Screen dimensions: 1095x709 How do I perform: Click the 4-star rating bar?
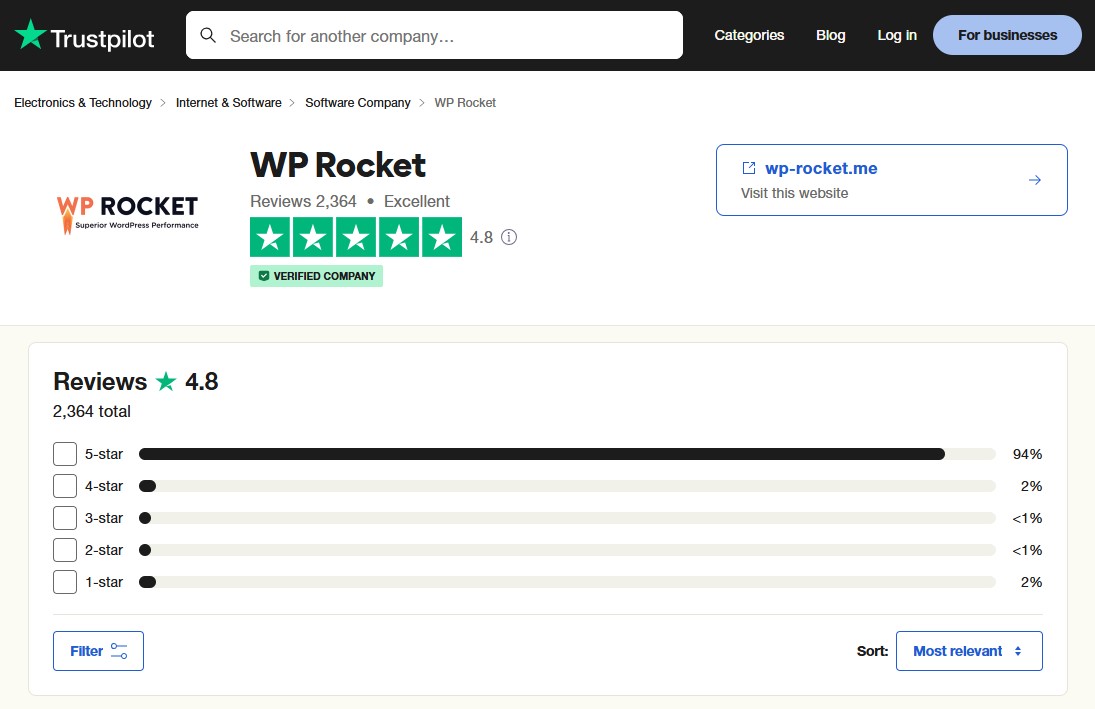coord(567,486)
